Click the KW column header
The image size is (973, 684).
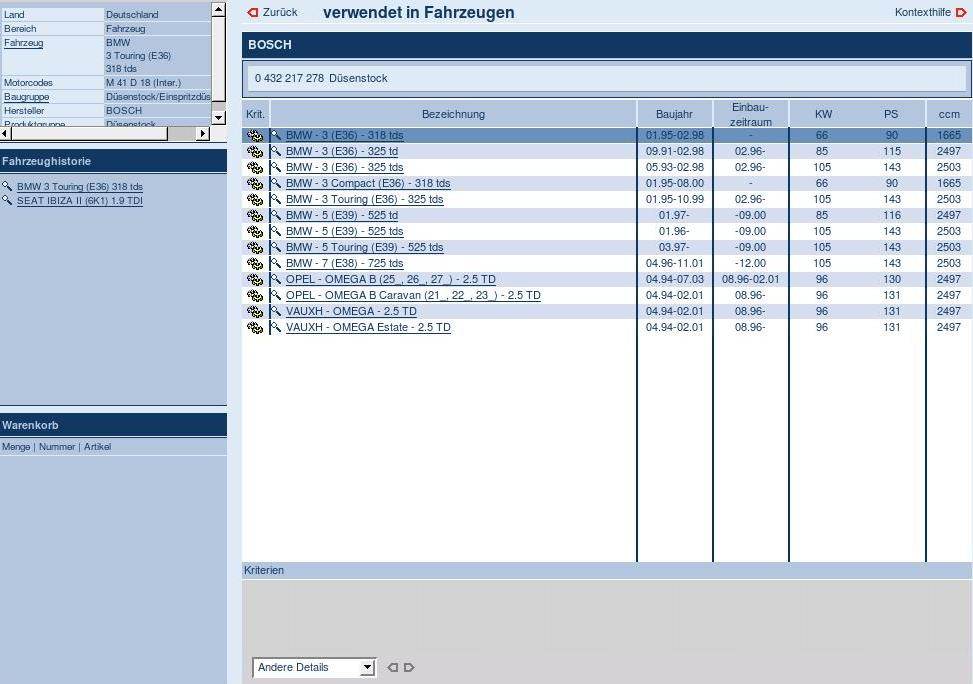(823, 114)
